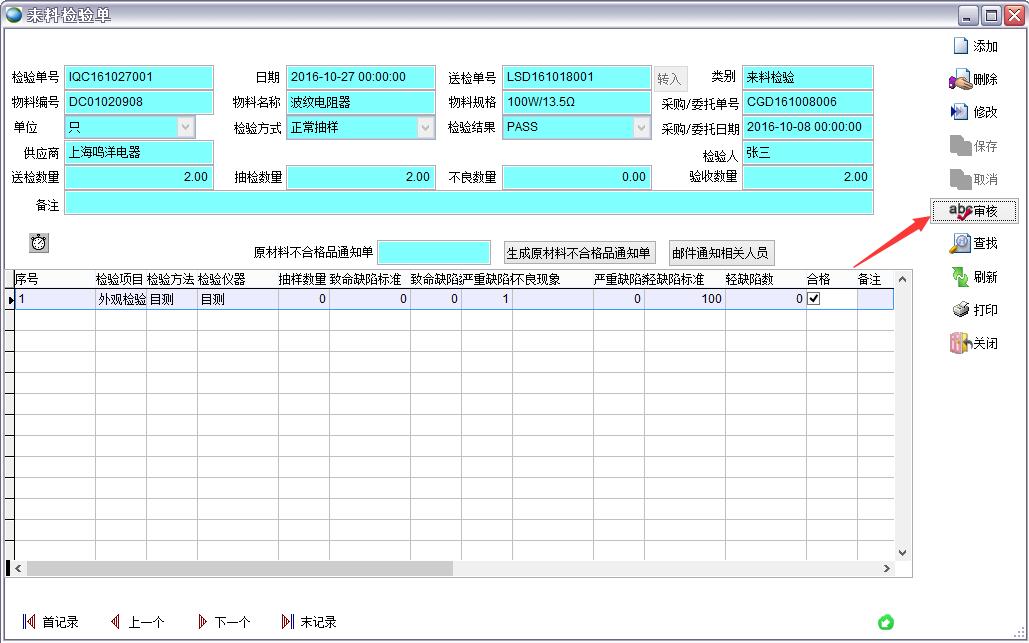
Task: Click the 刷新 (Refresh) icon
Action: pos(961,277)
